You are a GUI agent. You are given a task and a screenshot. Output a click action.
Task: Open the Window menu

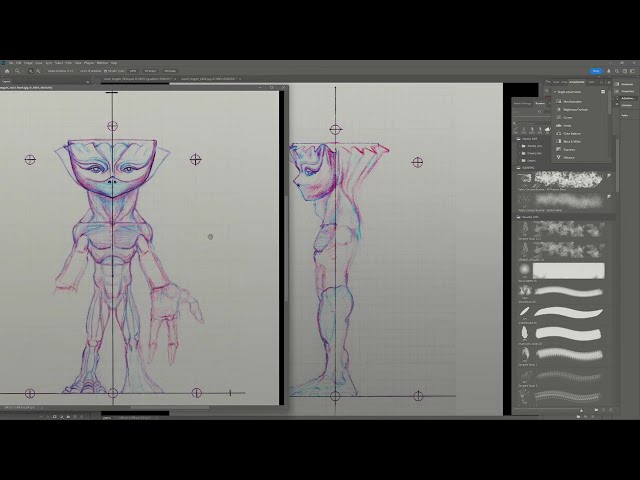102,63
